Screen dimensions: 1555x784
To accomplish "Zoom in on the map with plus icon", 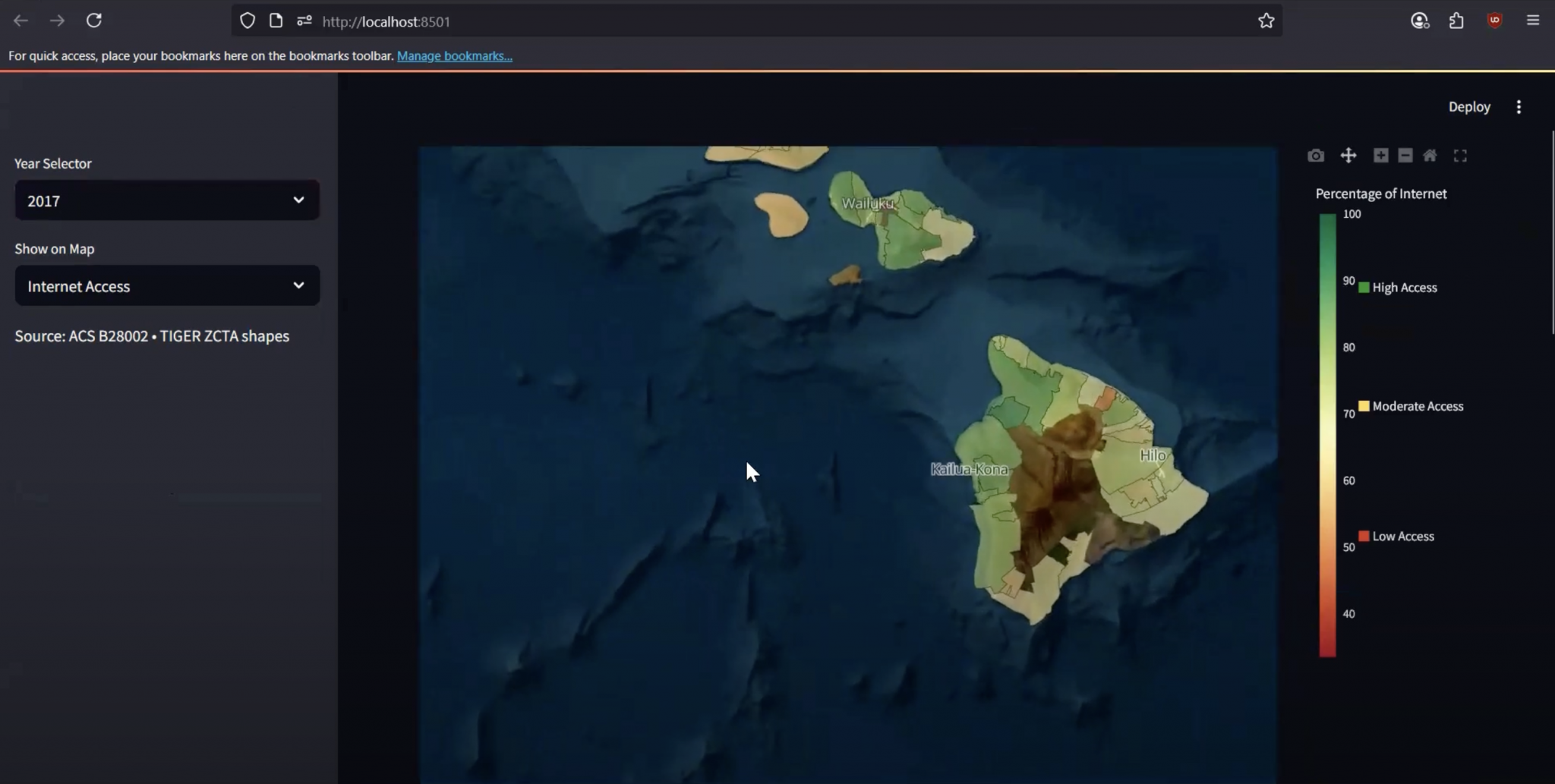I will click(1380, 155).
